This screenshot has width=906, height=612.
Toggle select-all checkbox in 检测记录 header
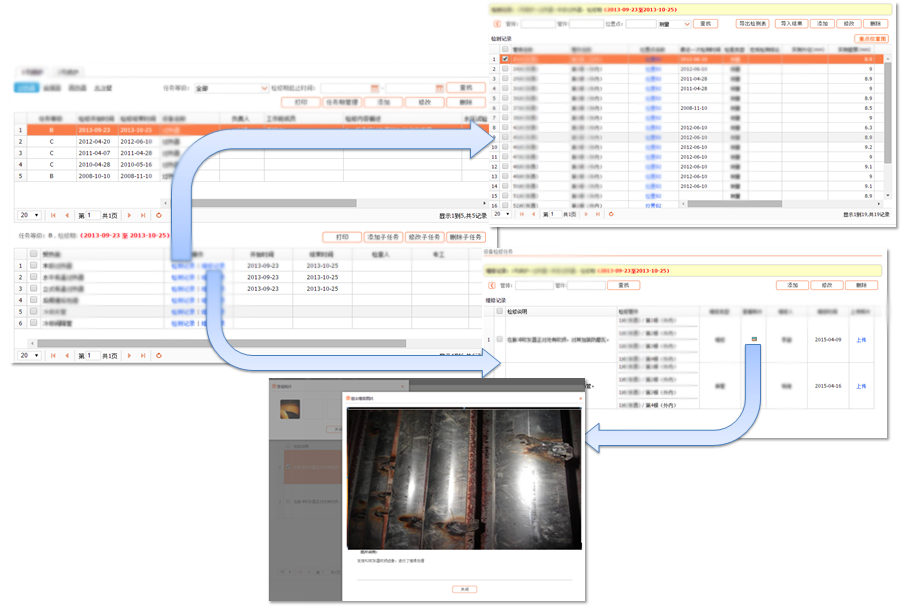(505, 49)
